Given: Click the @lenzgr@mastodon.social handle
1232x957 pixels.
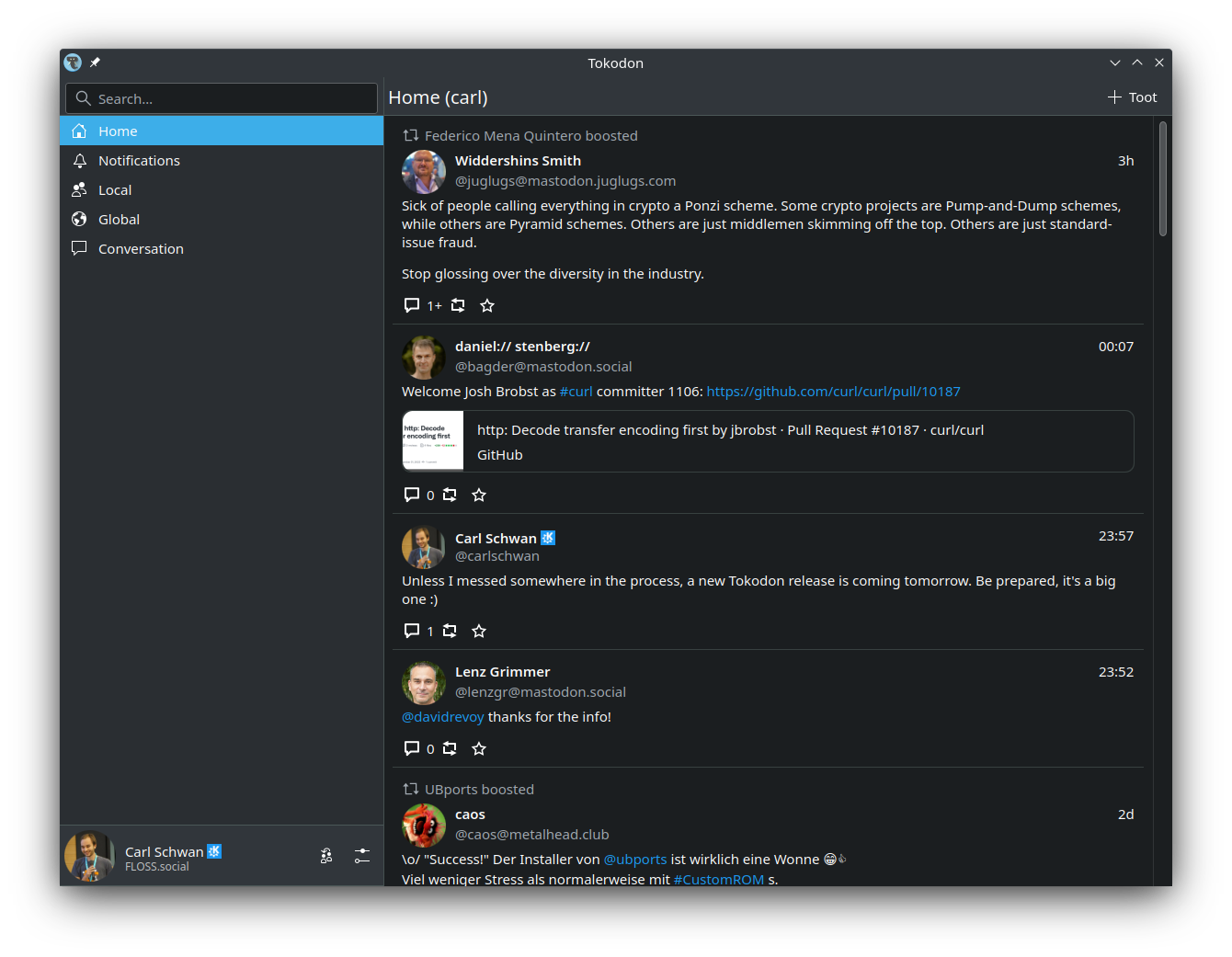Looking at the screenshot, I should (x=541, y=692).
